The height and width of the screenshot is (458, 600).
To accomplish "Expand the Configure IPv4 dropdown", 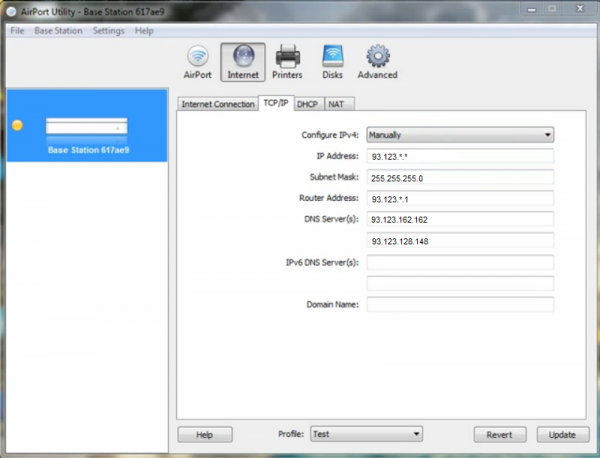I will [460, 135].
